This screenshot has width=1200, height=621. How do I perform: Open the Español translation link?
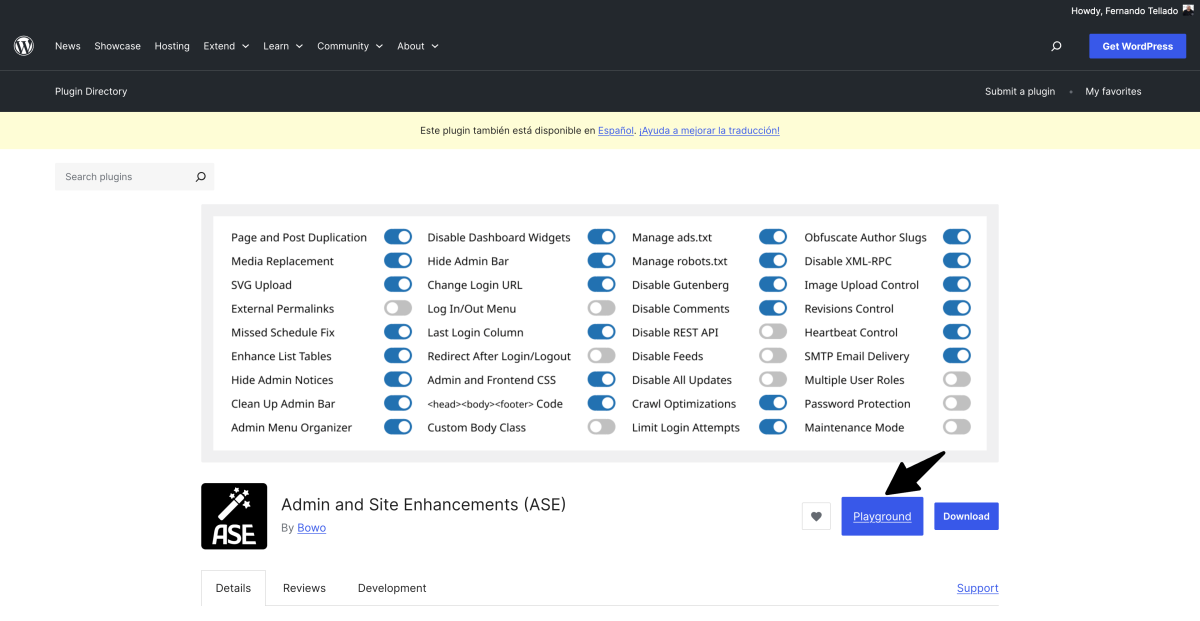[x=615, y=130]
